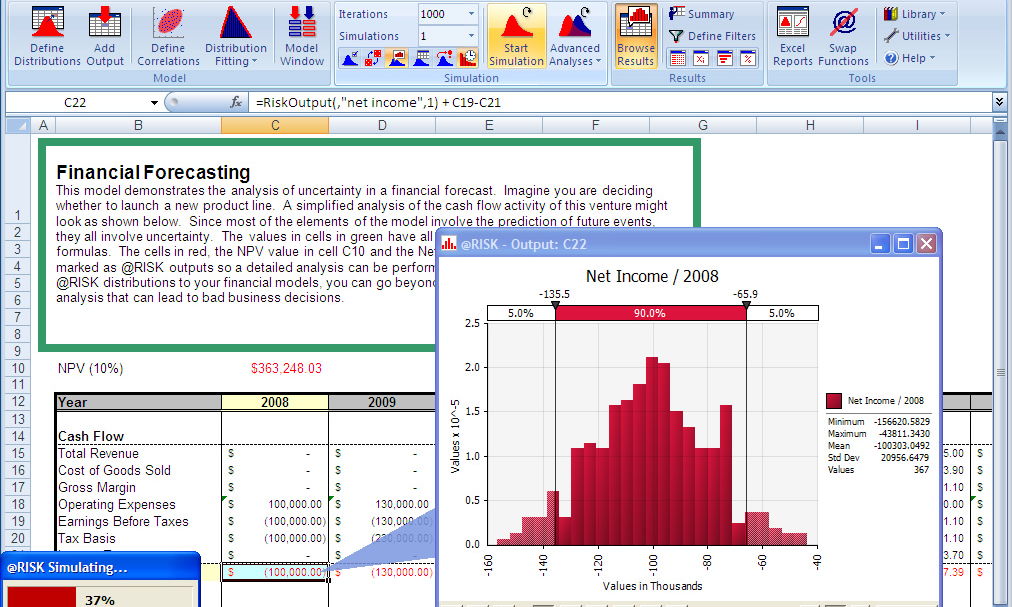Click Start Simulation
This screenshot has width=1012, height=607.
(516, 36)
